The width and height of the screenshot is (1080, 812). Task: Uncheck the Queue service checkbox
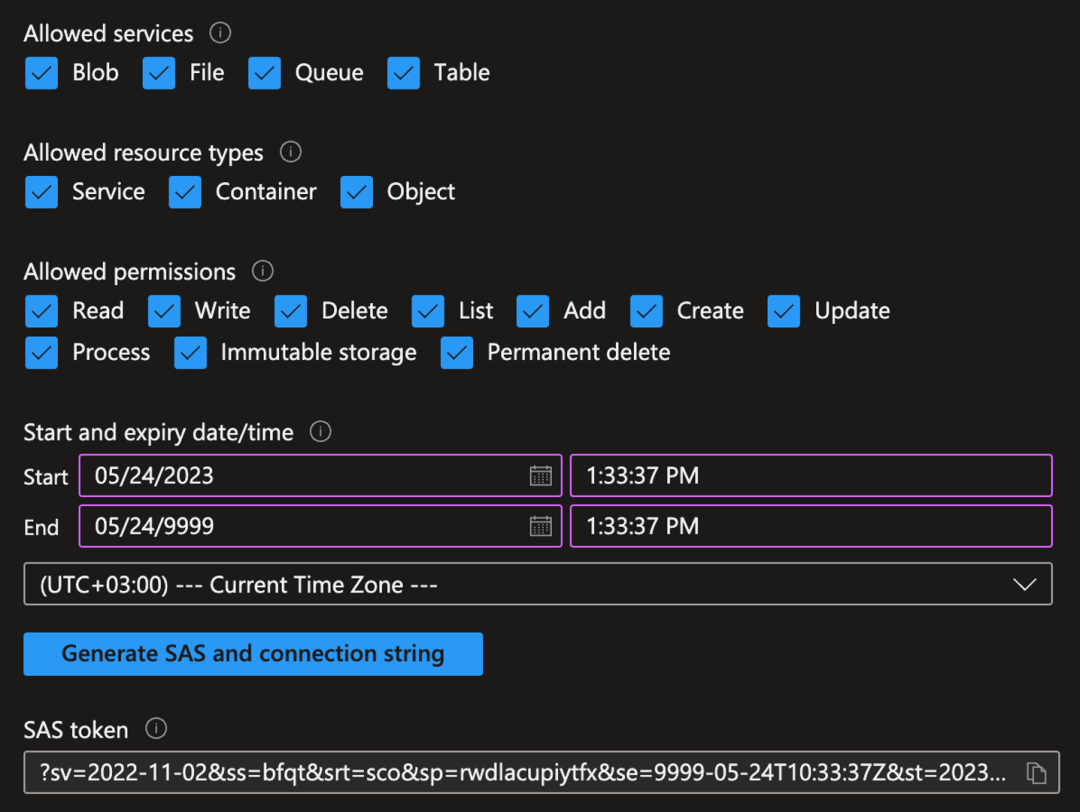click(265, 73)
